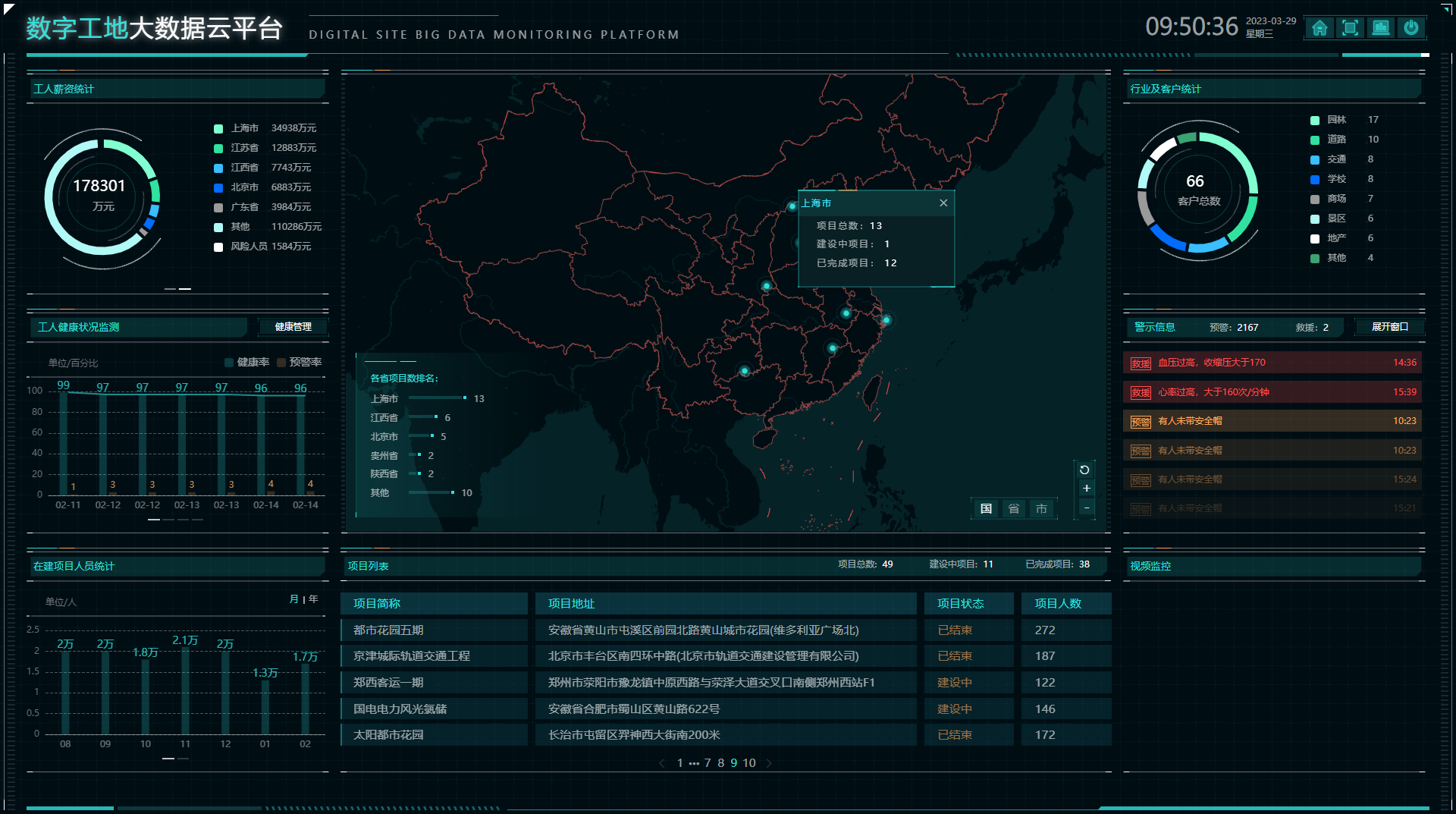Open project row 都市花园五期
The image size is (1456, 814).
tap(726, 630)
